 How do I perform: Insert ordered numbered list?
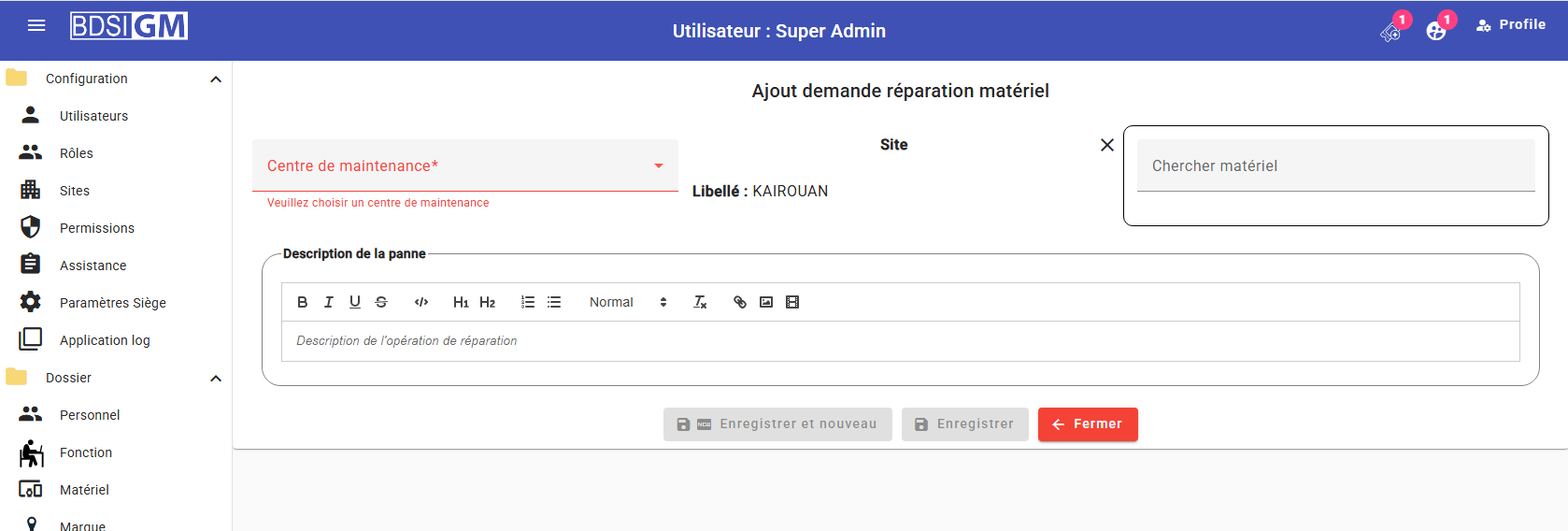tap(528, 302)
